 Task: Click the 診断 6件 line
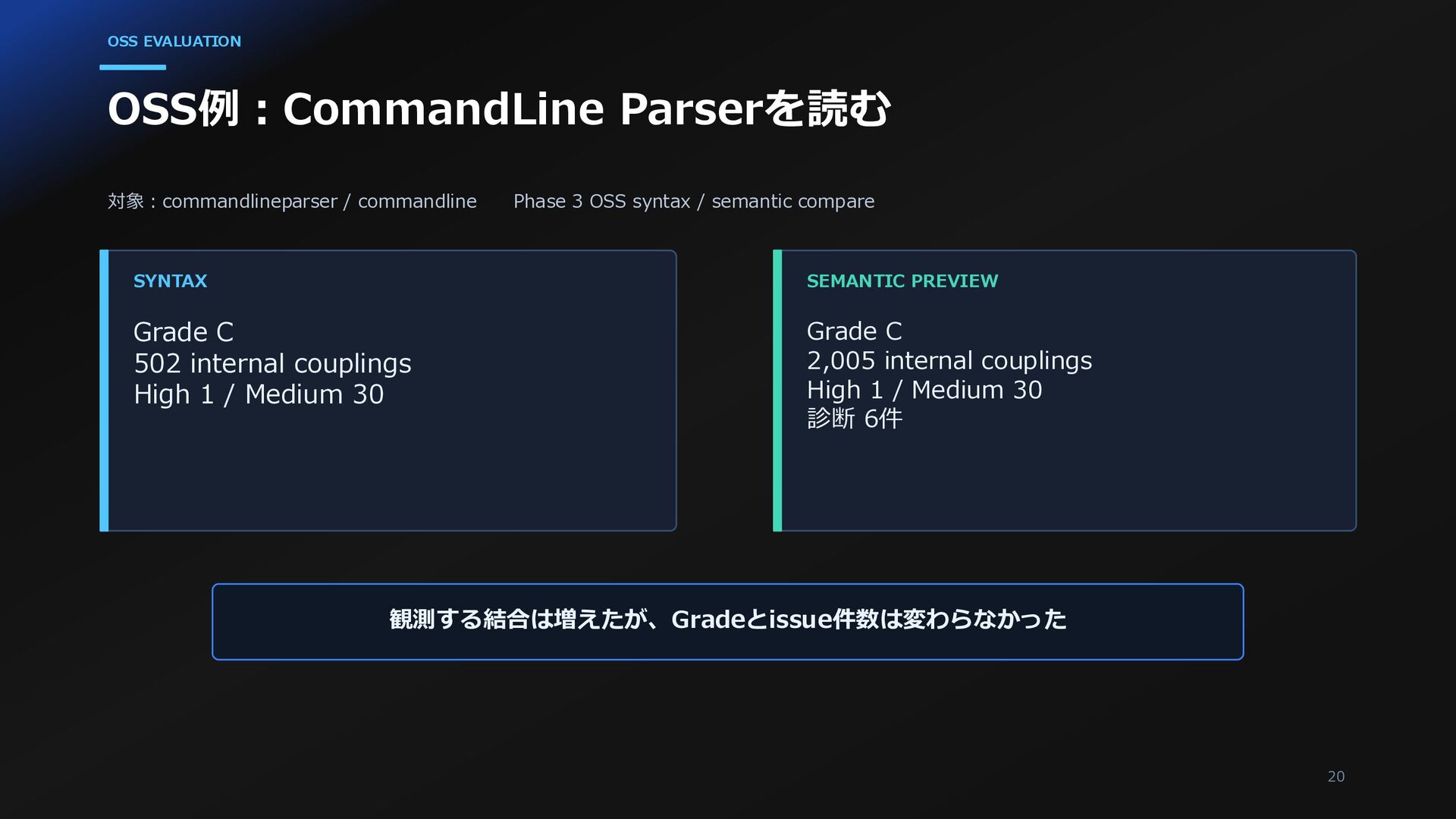(854, 419)
